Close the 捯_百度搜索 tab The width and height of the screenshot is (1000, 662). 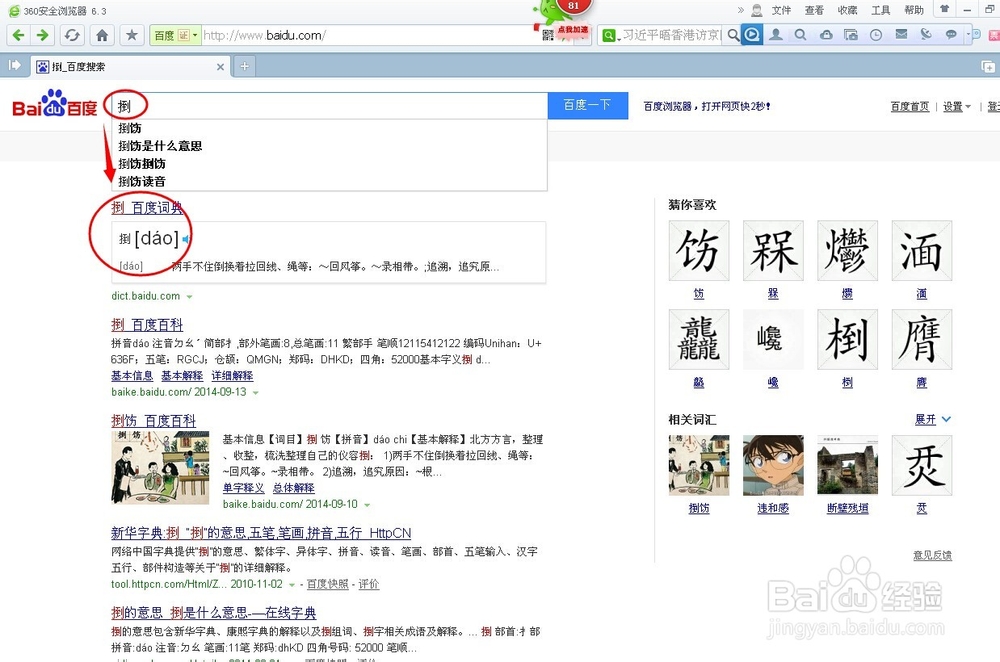(x=220, y=67)
